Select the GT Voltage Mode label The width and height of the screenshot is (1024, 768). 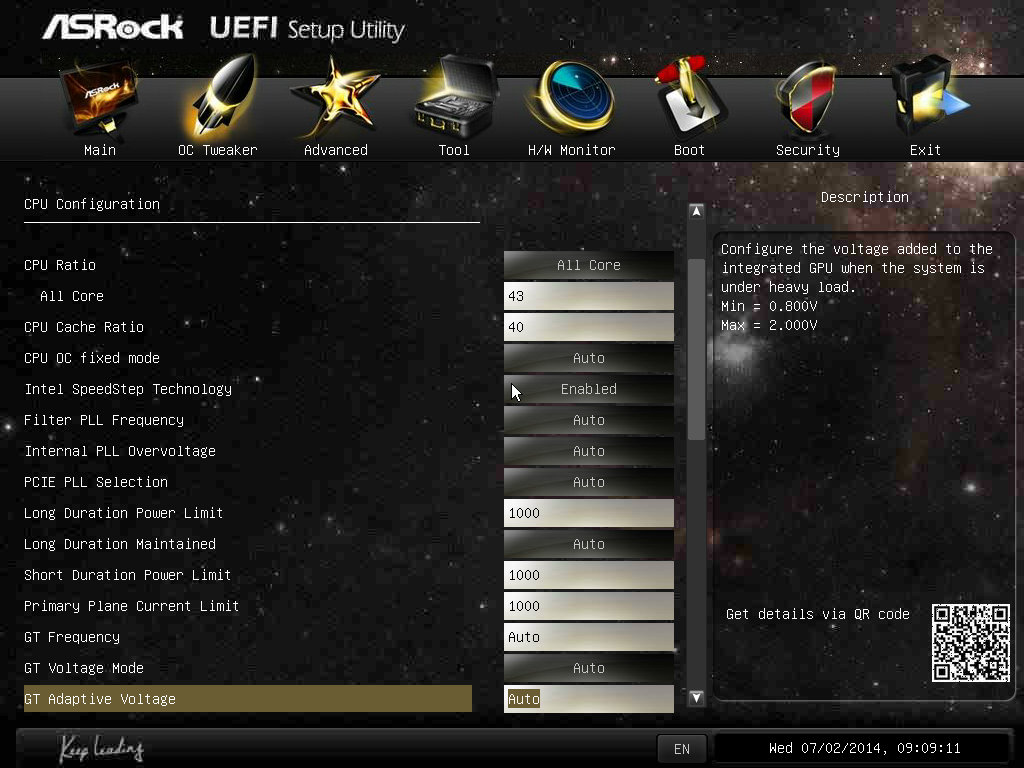tap(84, 668)
